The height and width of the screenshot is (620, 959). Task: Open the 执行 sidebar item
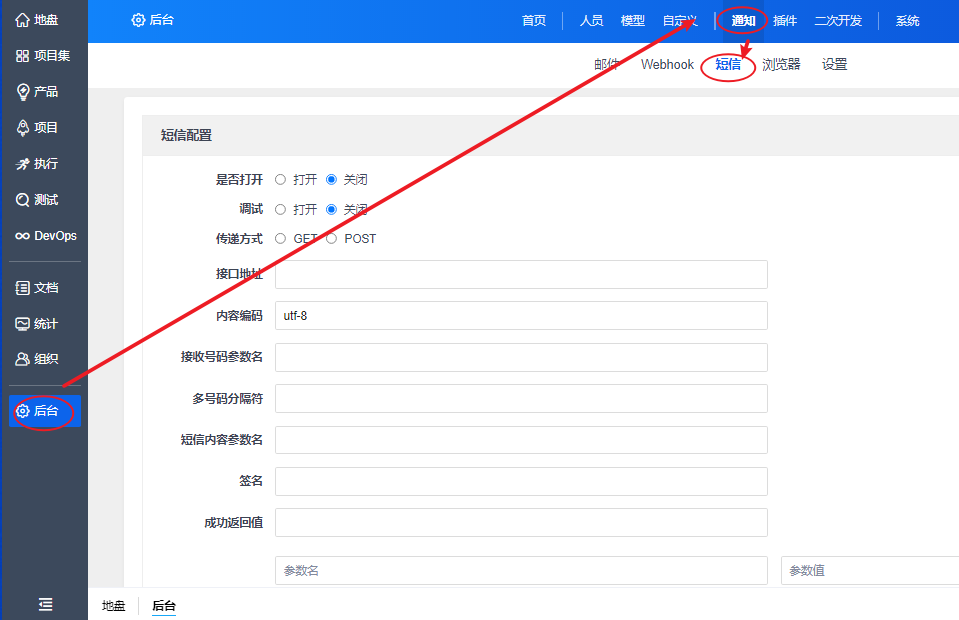point(38,164)
